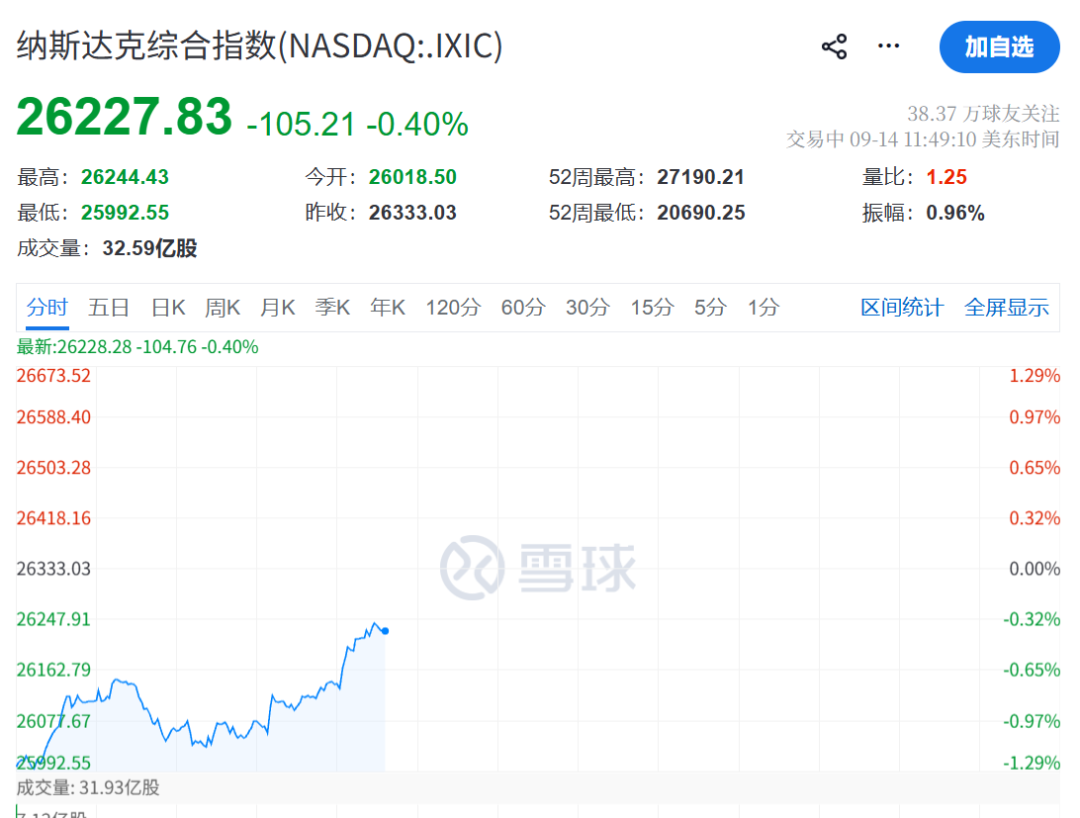Click the 1.29% right axis label
Viewport: 1080px width, 818px height.
click(1035, 375)
